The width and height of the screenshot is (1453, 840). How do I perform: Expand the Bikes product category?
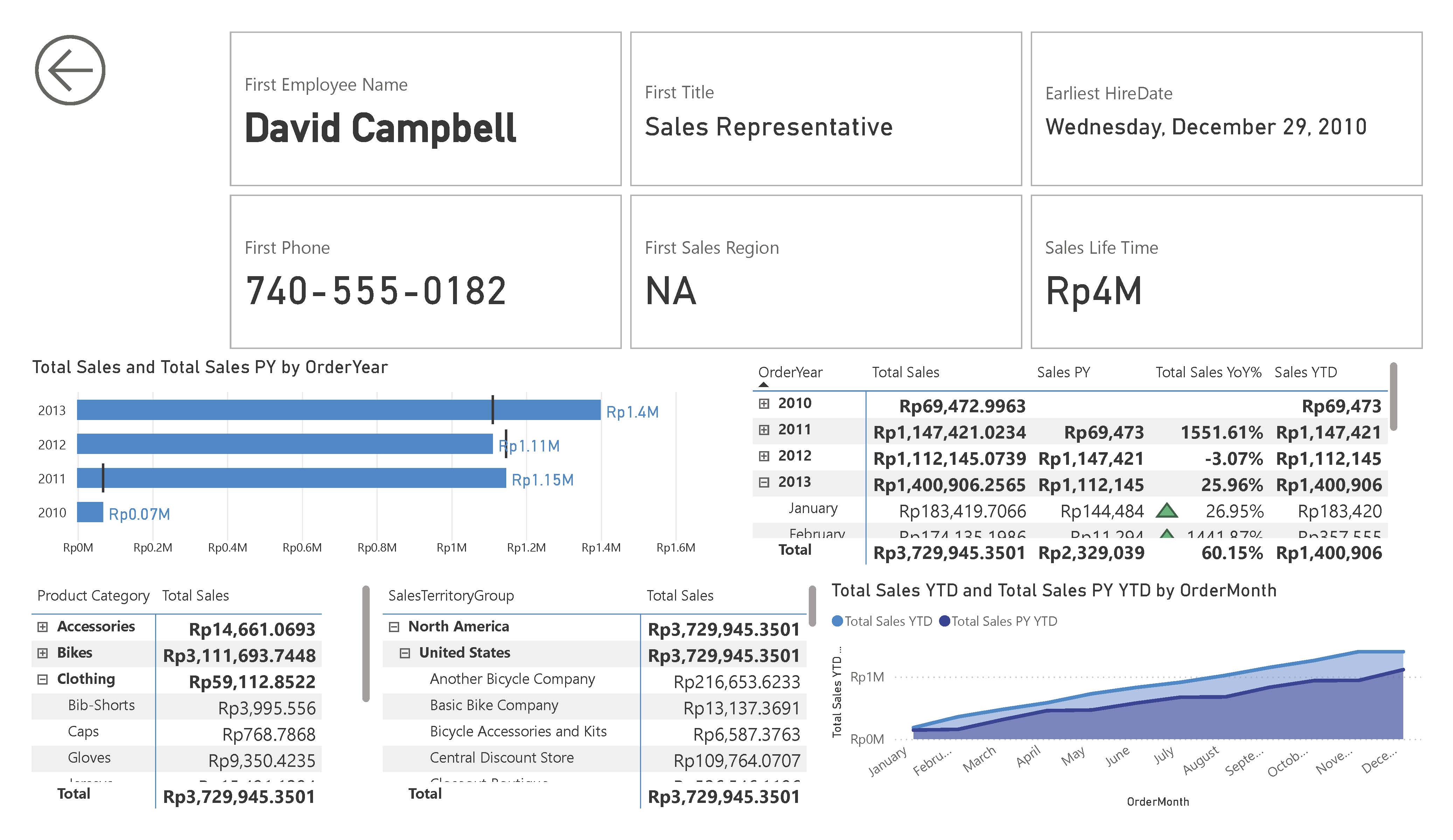[43, 653]
